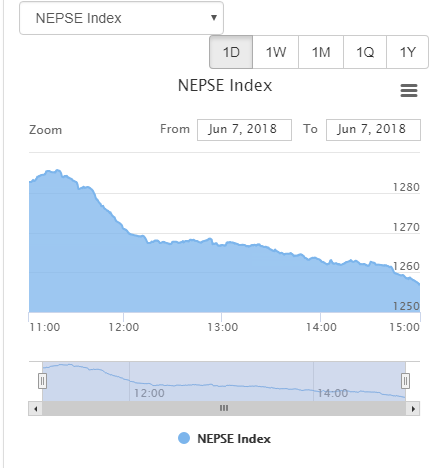Click the dropdown arrow of index selector

click(x=214, y=17)
